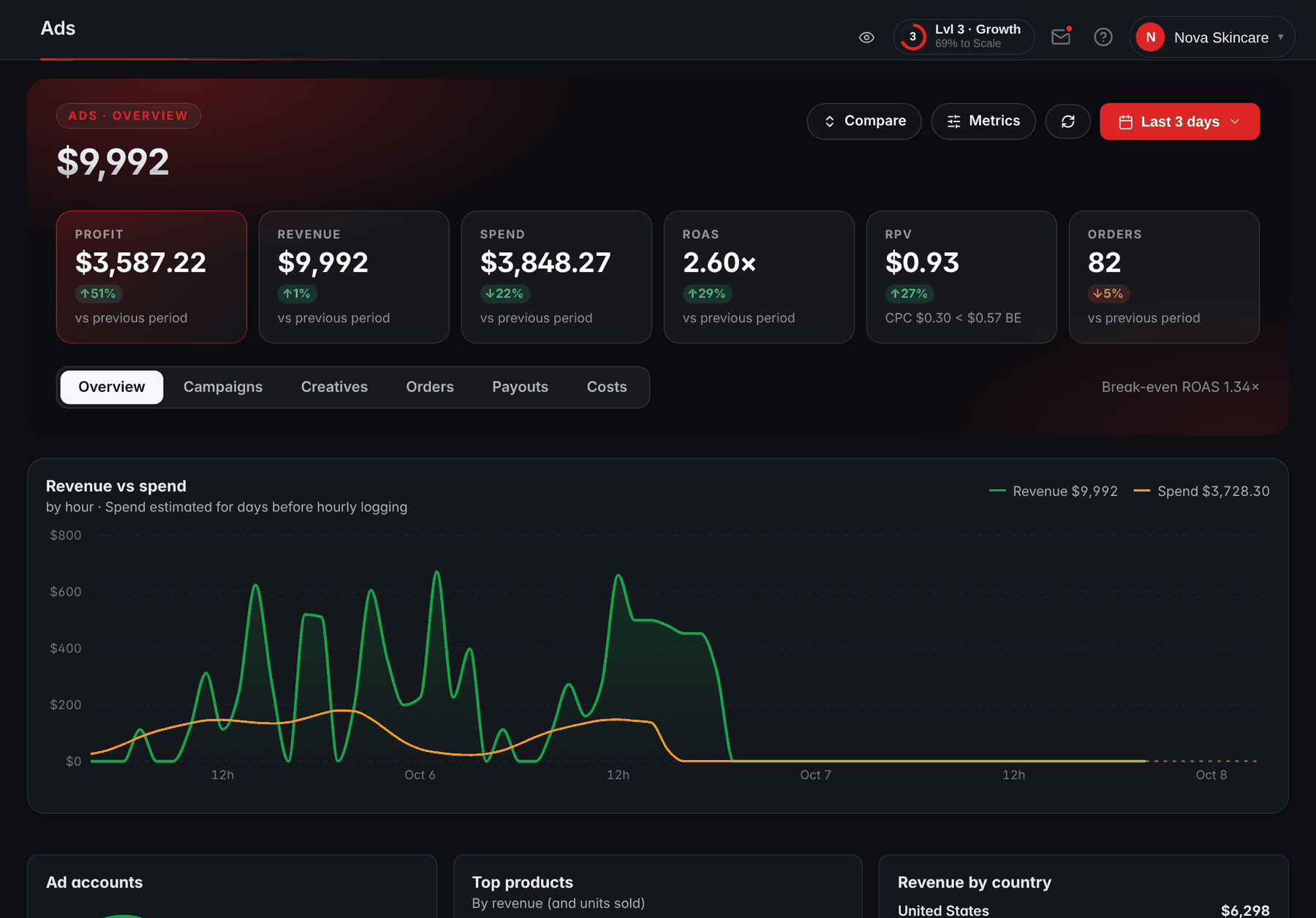
Task: Select the Orders metric card showing 82
Action: click(x=1164, y=277)
